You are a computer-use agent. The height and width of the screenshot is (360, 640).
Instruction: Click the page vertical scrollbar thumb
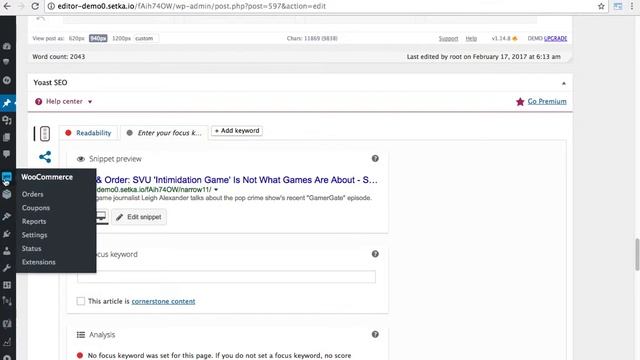click(x=637, y=255)
